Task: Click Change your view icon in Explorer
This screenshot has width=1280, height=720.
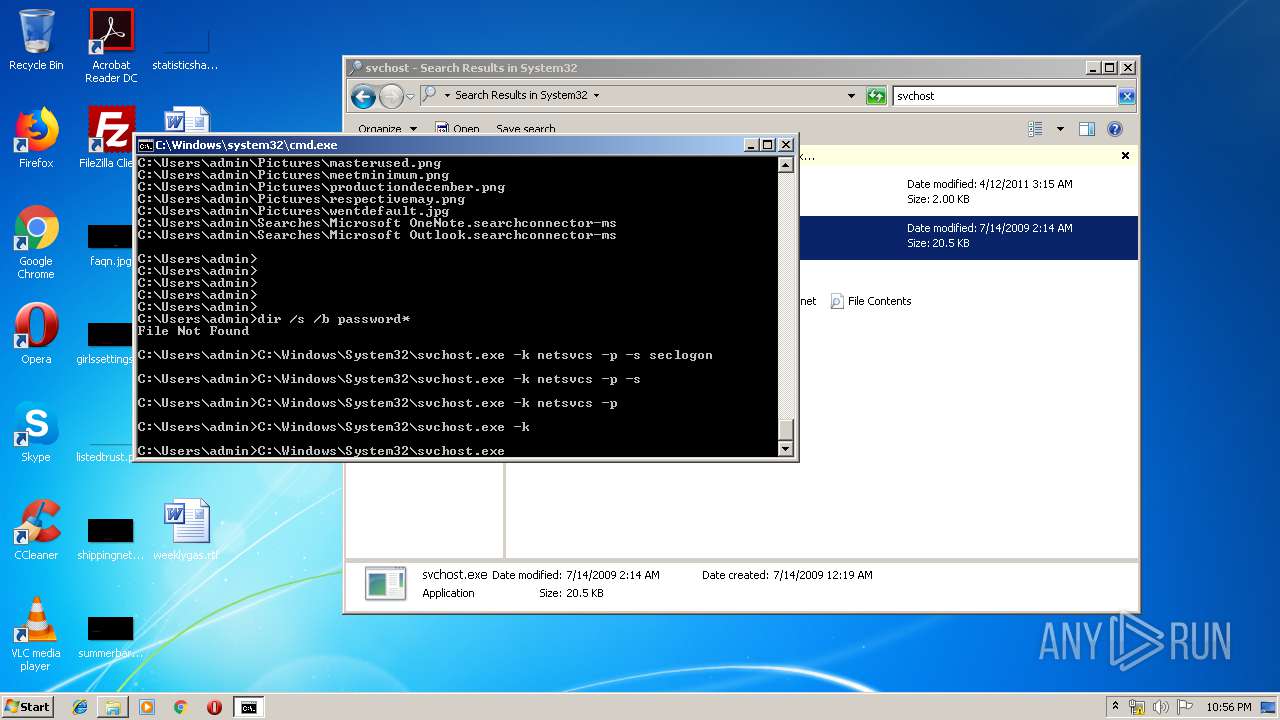Action: tap(1036, 129)
